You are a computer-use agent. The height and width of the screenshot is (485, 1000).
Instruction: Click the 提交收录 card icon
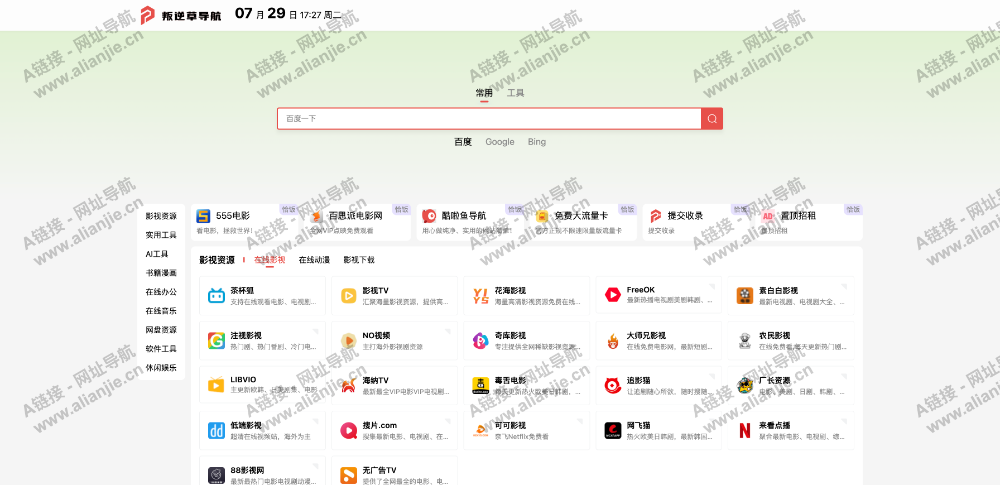[x=655, y=216]
